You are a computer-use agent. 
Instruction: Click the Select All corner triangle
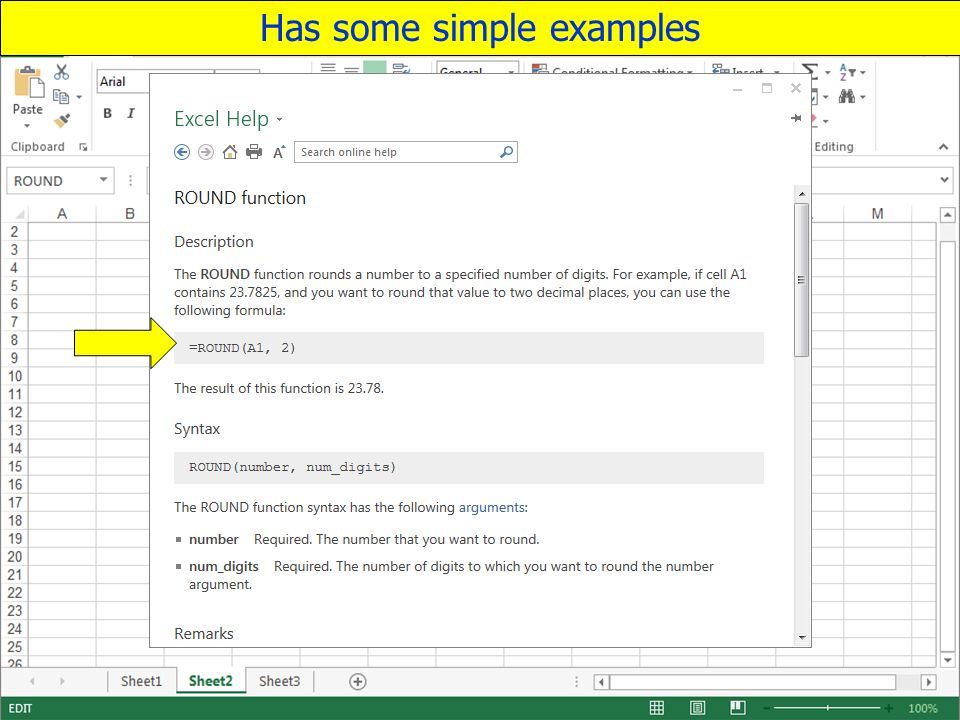[x=19, y=214]
